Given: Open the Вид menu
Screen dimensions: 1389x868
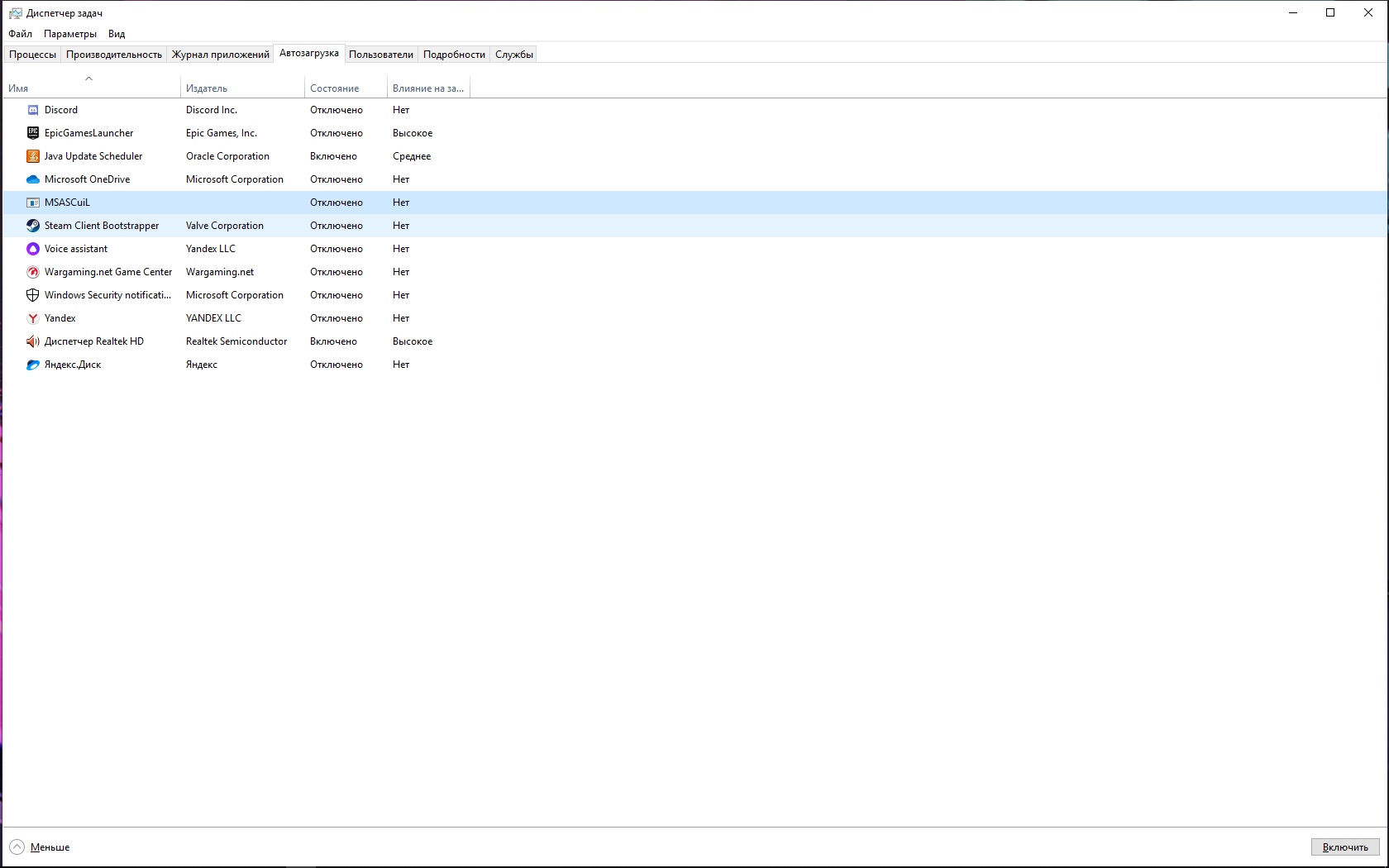Looking at the screenshot, I should (117, 34).
